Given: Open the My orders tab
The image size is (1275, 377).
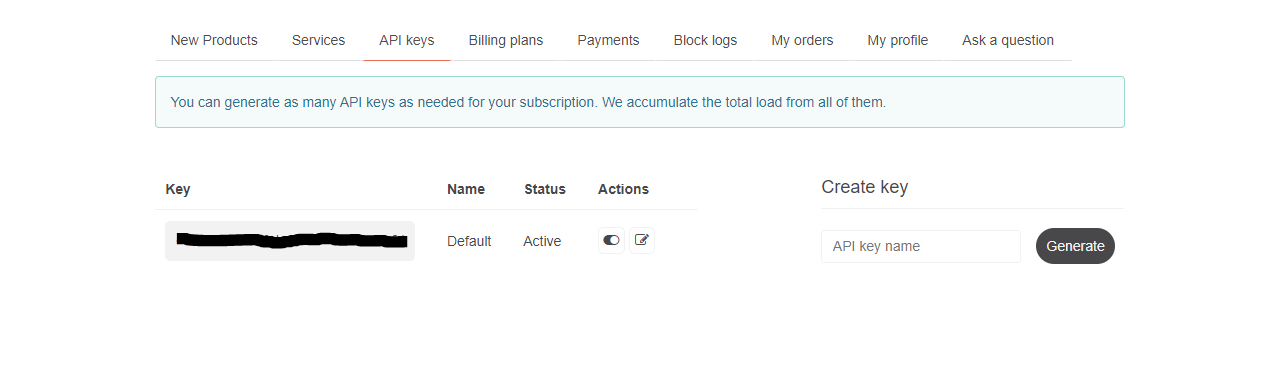Looking at the screenshot, I should tap(802, 40).
